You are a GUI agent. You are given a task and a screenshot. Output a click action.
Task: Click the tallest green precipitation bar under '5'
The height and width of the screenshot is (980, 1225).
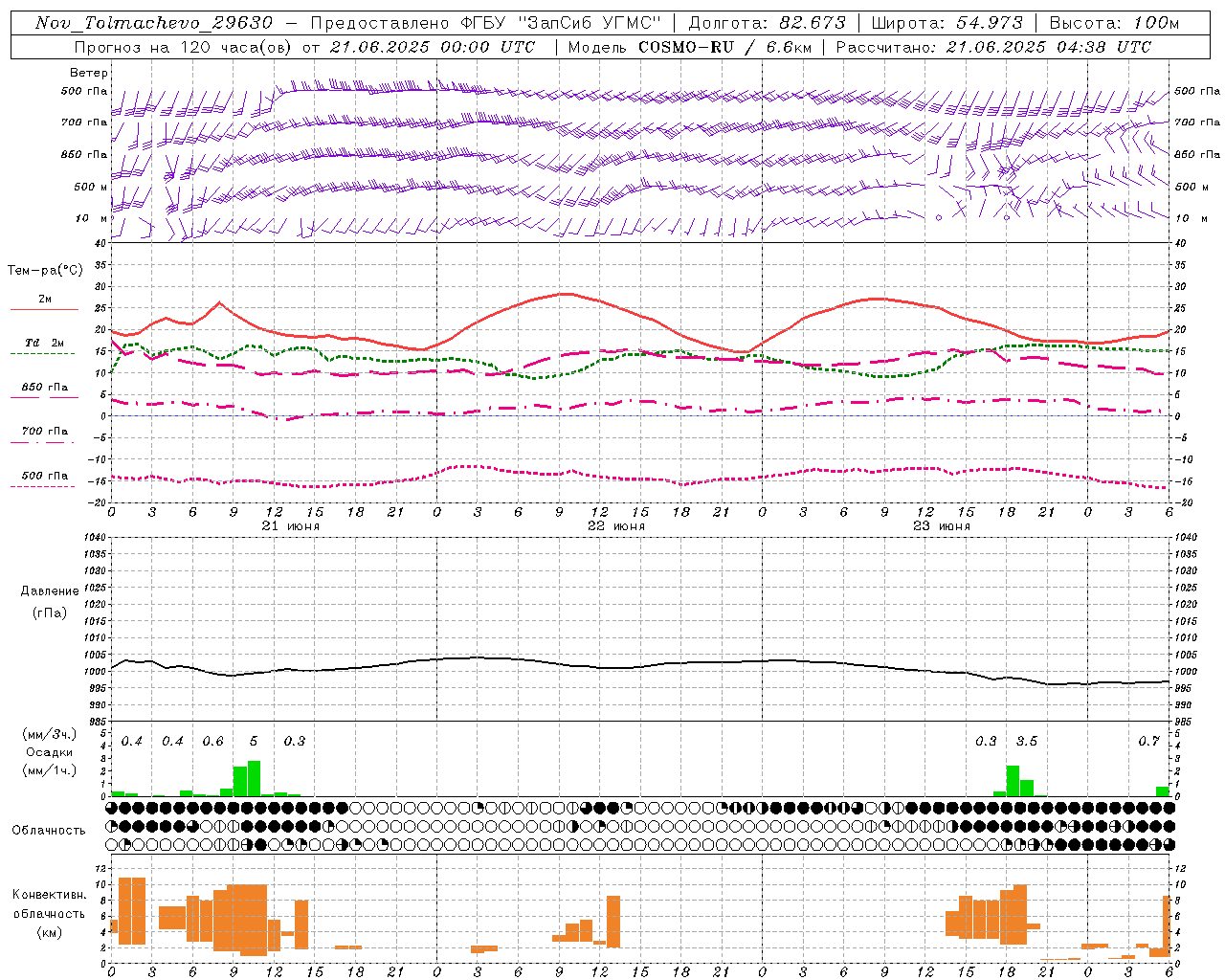pos(254,778)
